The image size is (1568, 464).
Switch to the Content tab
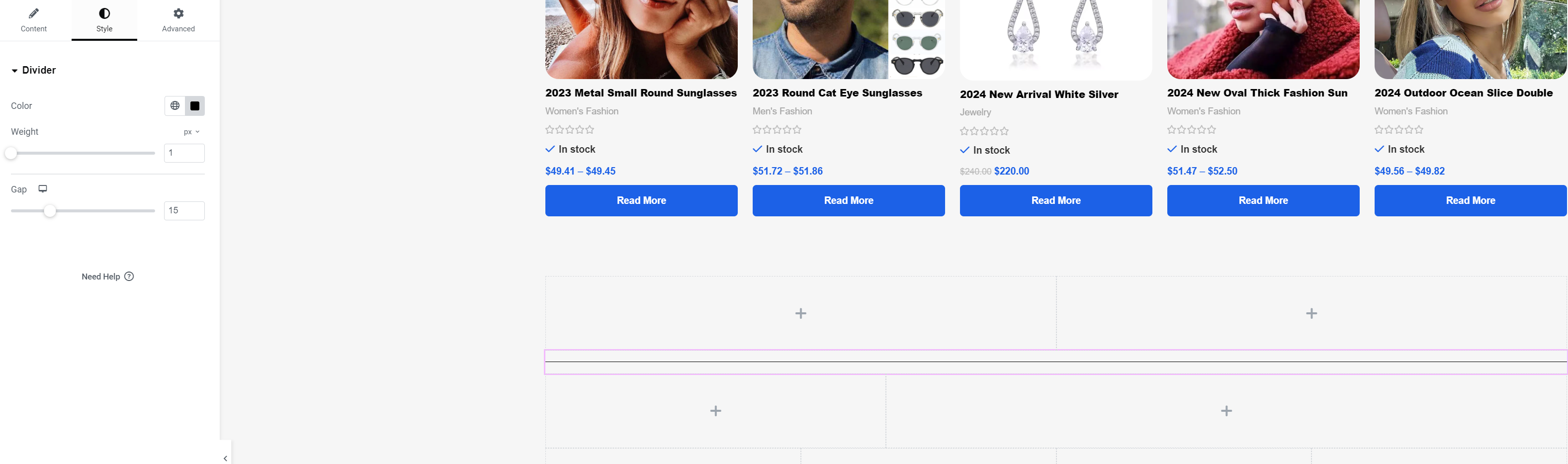(33, 20)
